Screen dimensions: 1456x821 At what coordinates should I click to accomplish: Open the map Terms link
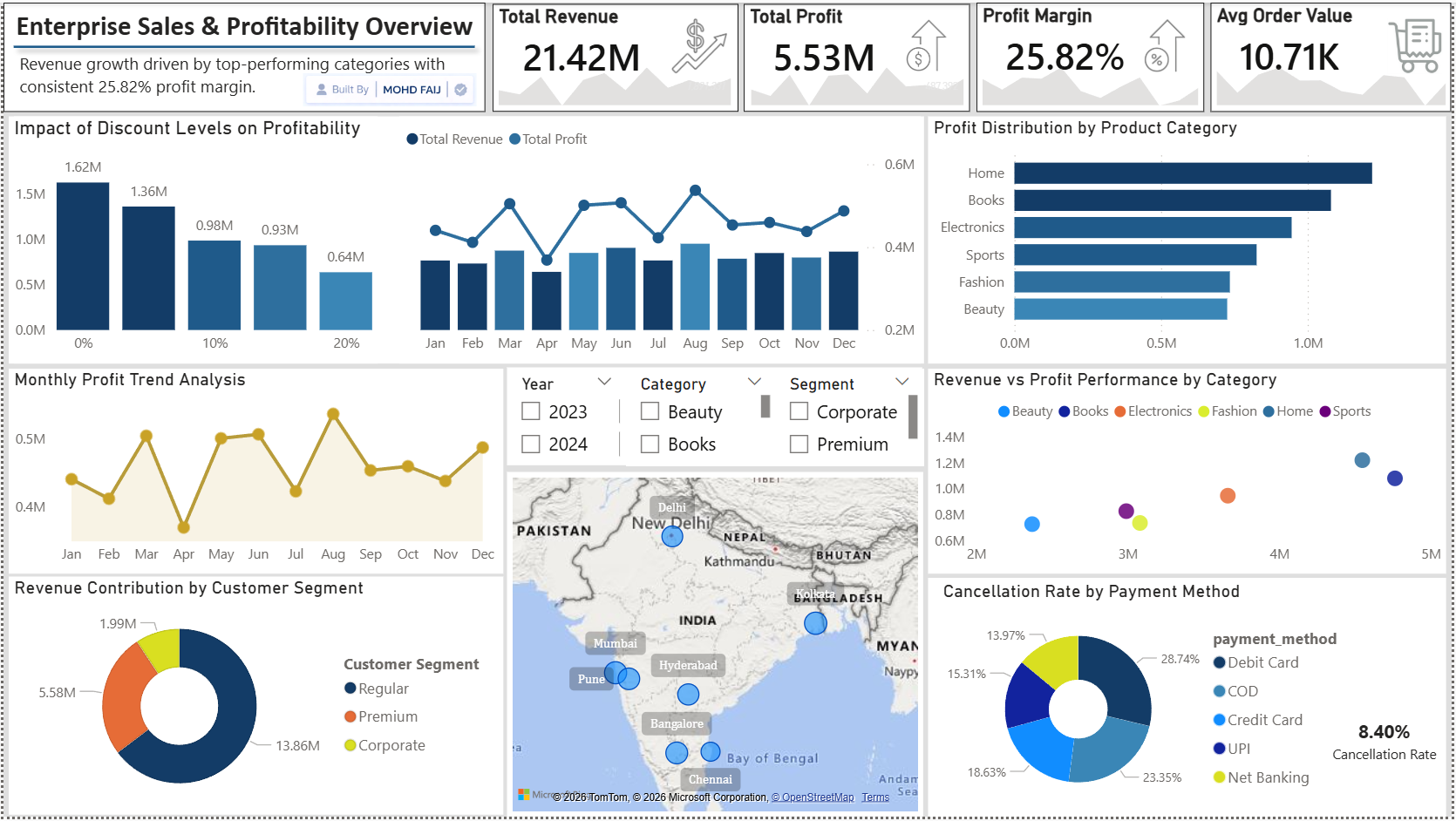pos(875,797)
